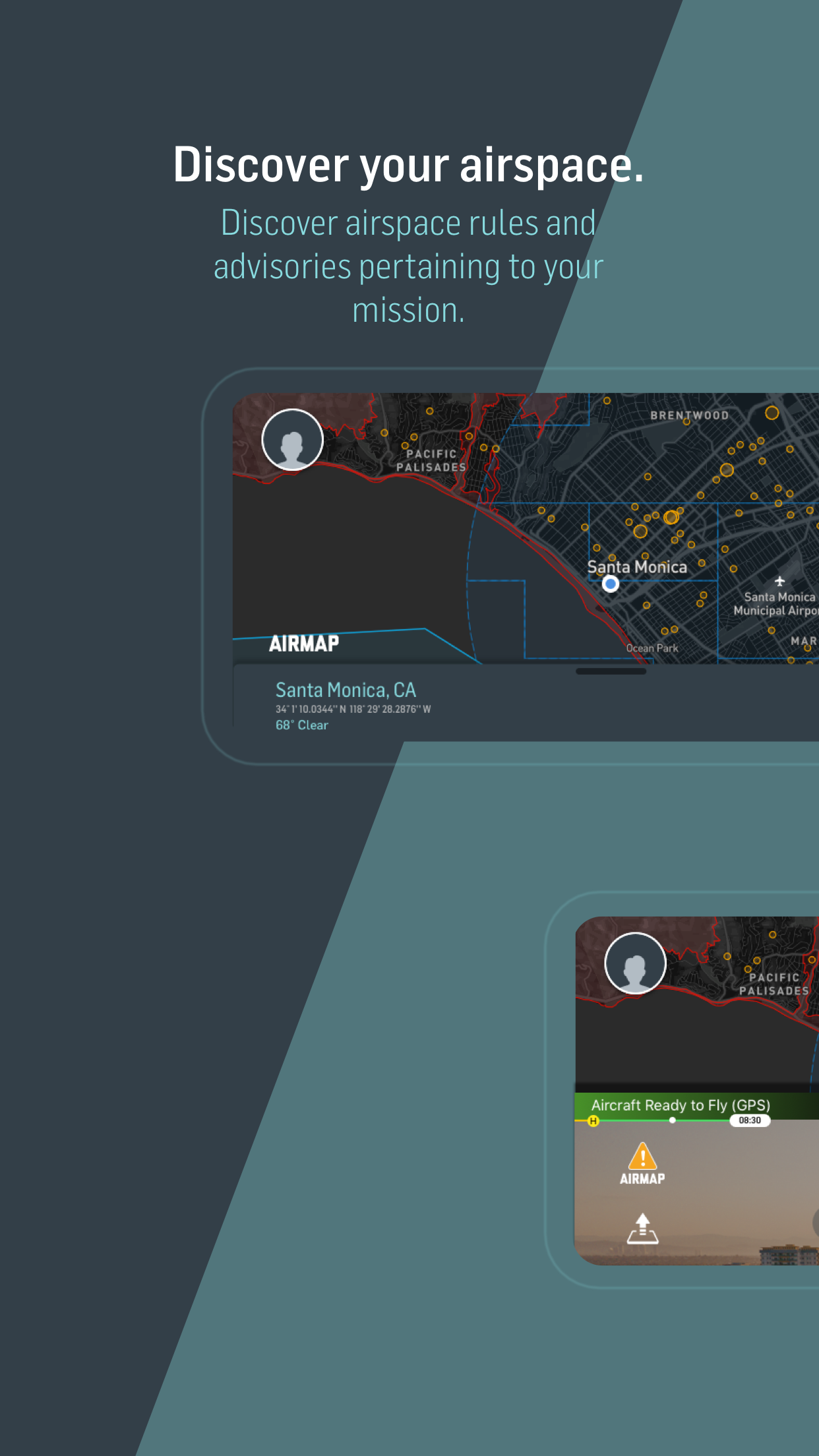Tap the bottom sheet drag handle
The width and height of the screenshot is (819, 1456).
coord(611,671)
